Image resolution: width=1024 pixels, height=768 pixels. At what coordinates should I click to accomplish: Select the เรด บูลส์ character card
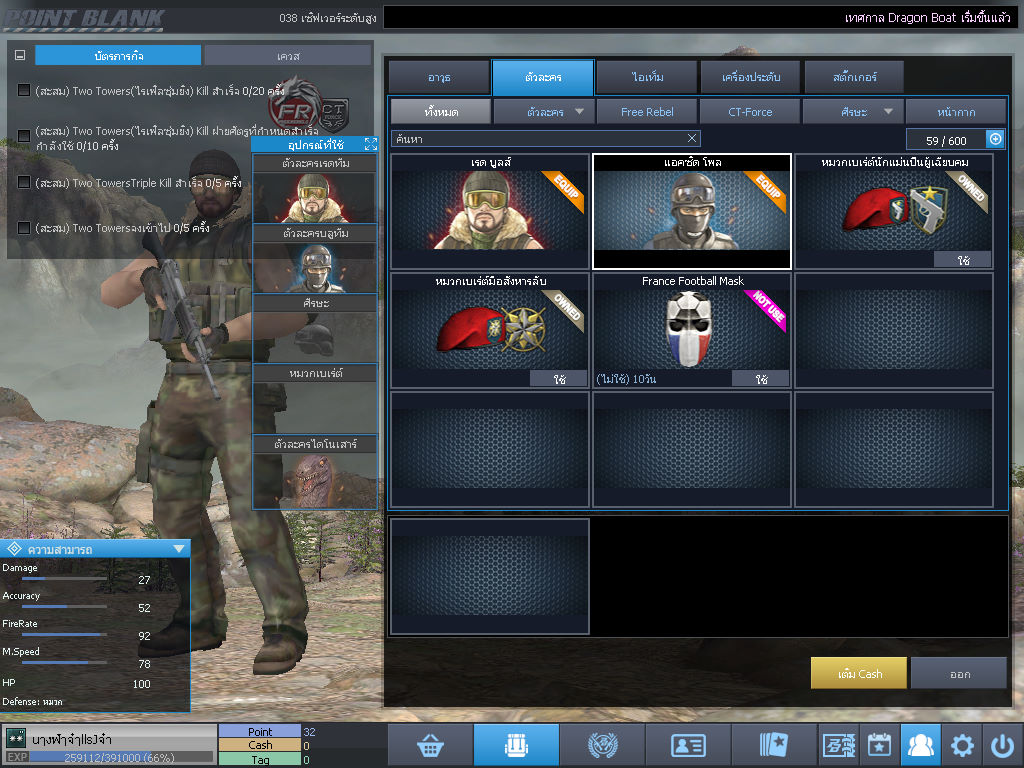[x=490, y=211]
